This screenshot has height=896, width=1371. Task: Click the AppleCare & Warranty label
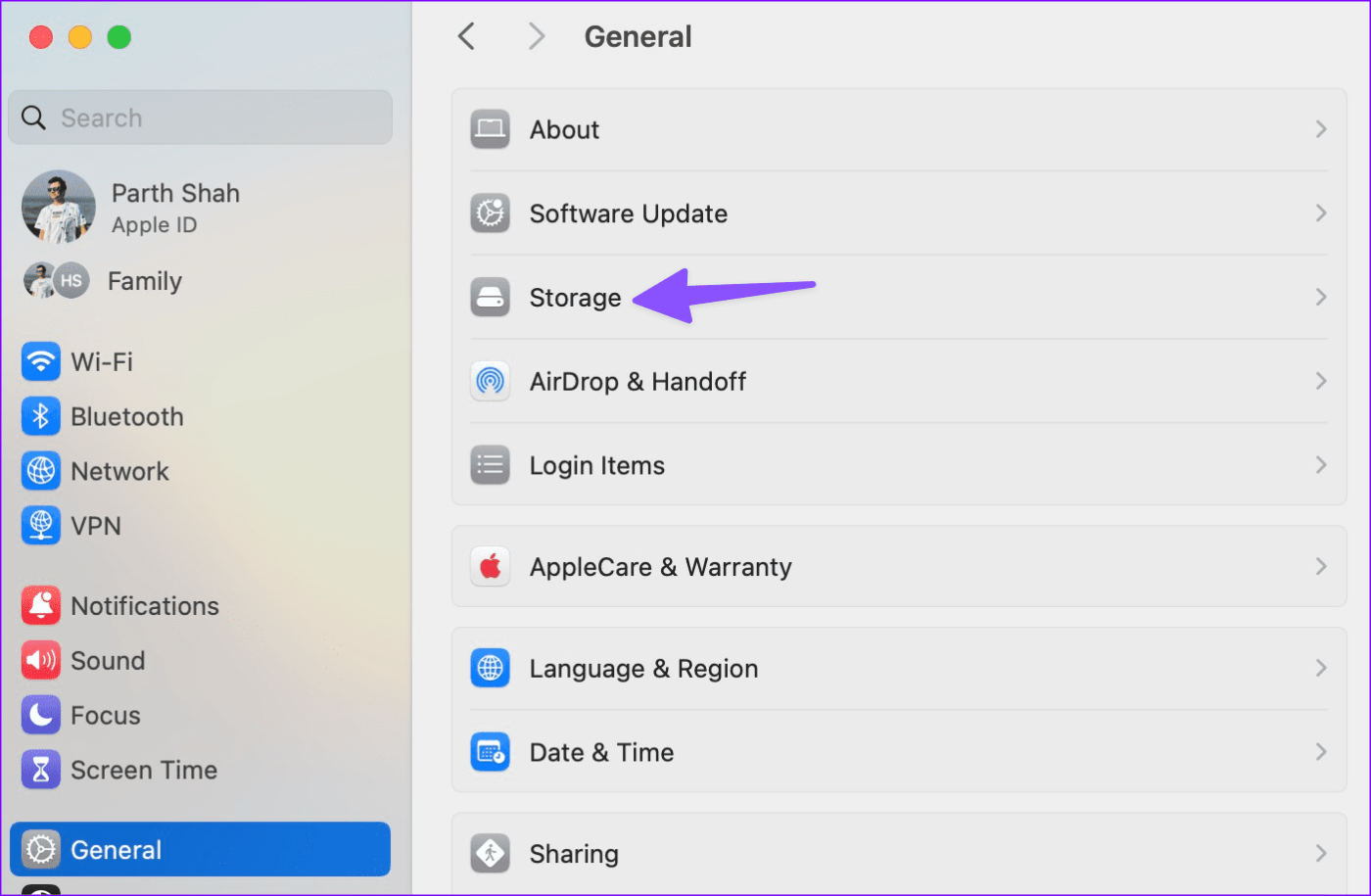(661, 566)
